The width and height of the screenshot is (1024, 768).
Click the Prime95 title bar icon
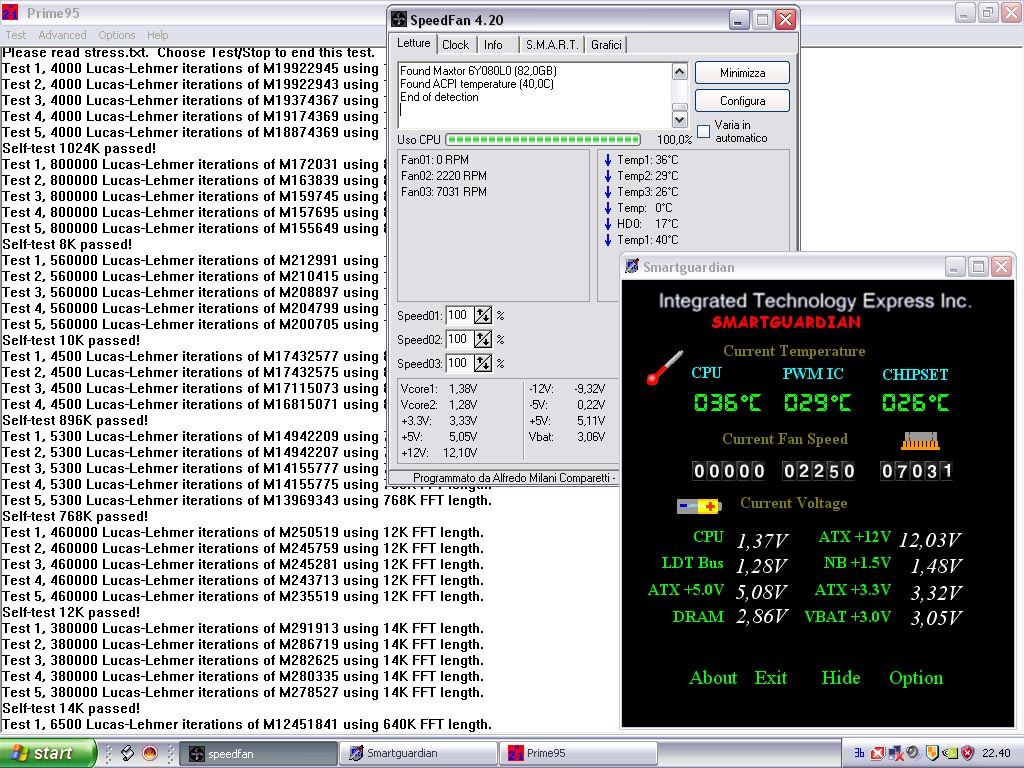coord(10,12)
